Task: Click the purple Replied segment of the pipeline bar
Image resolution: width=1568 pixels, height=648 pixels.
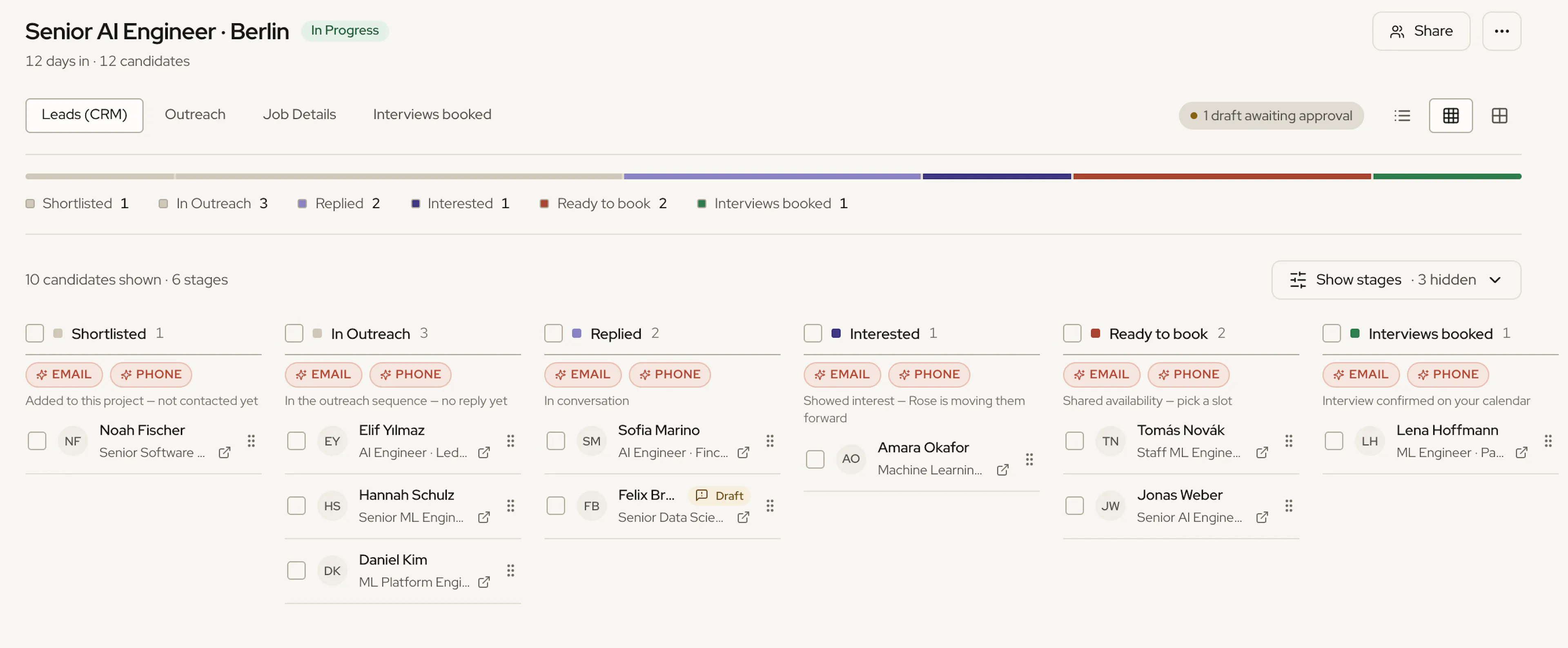Action: coord(772,176)
